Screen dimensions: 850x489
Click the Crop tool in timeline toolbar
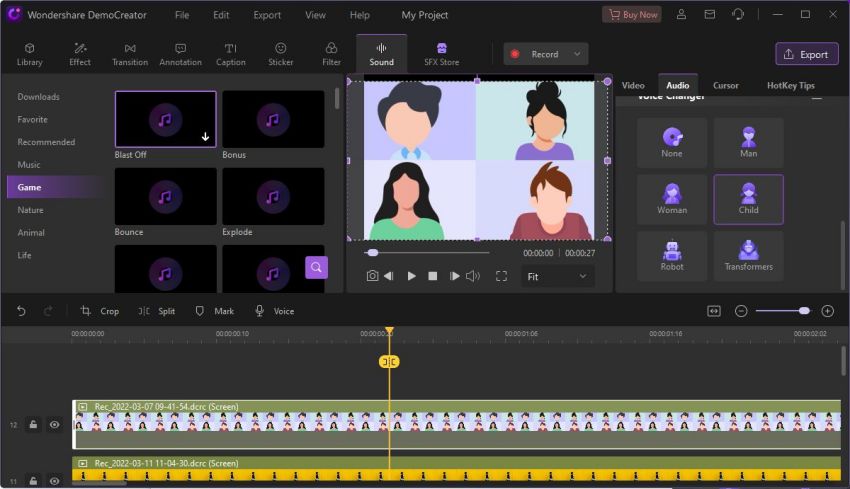pos(100,311)
